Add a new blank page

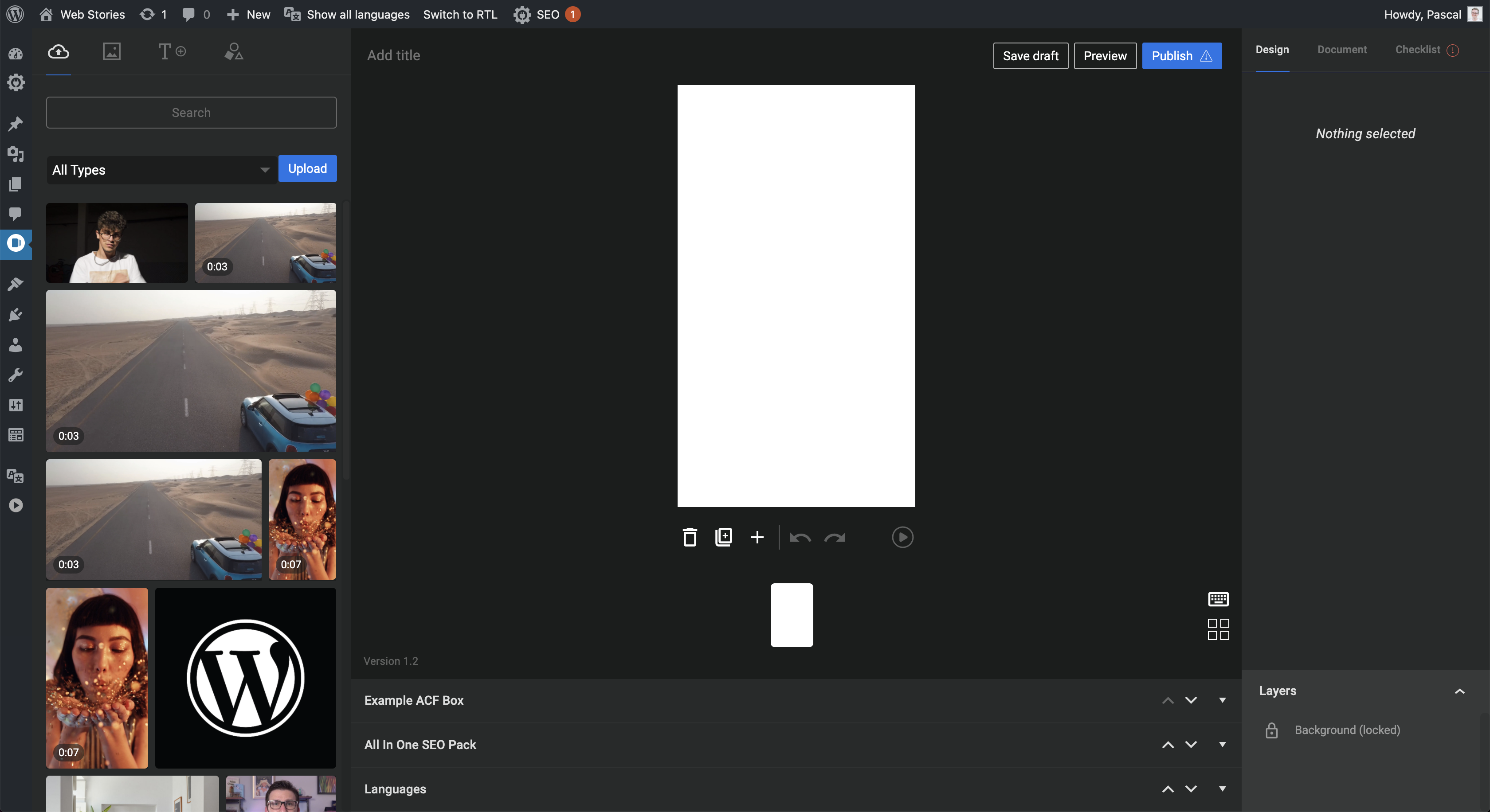[757, 537]
